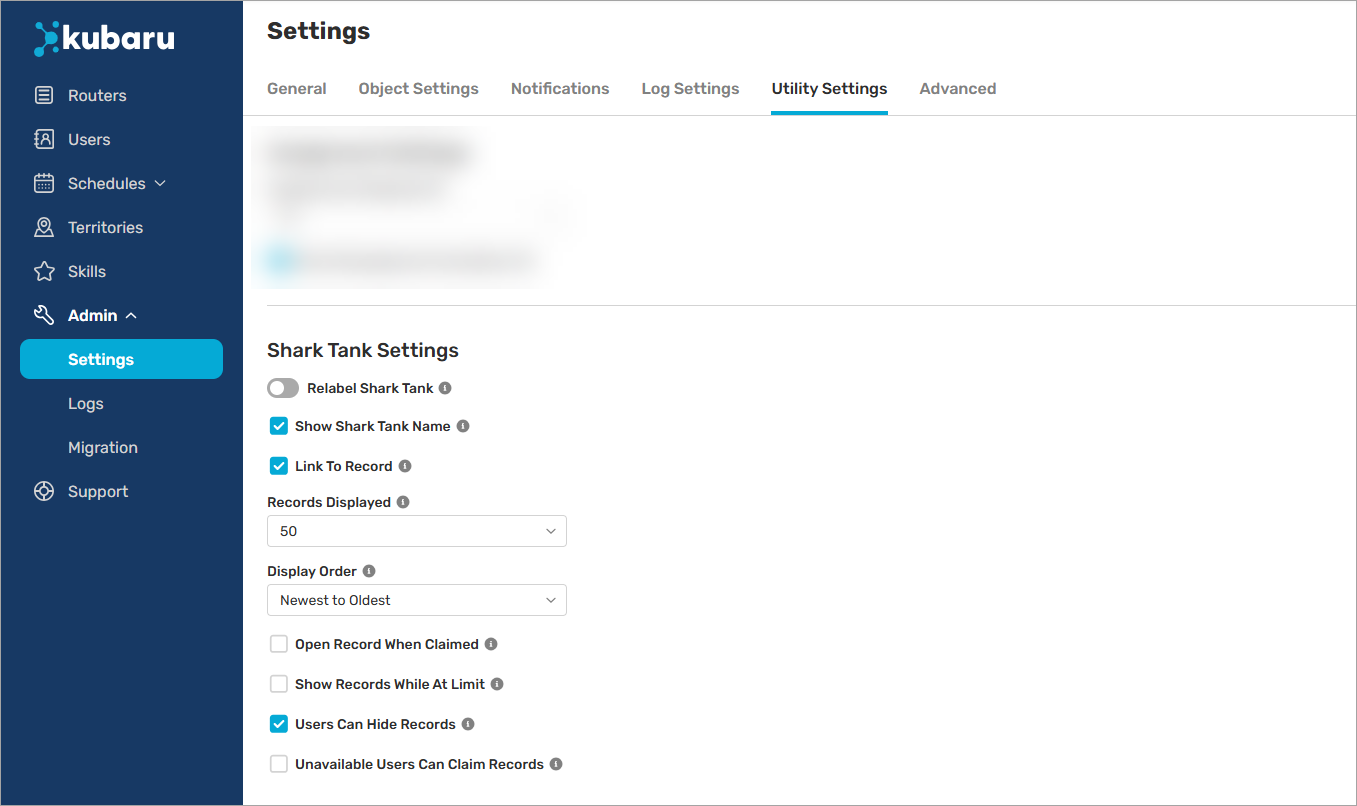The width and height of the screenshot is (1357, 806).
Task: Uncheck Show Shark Tank Name checkbox
Action: [279, 426]
